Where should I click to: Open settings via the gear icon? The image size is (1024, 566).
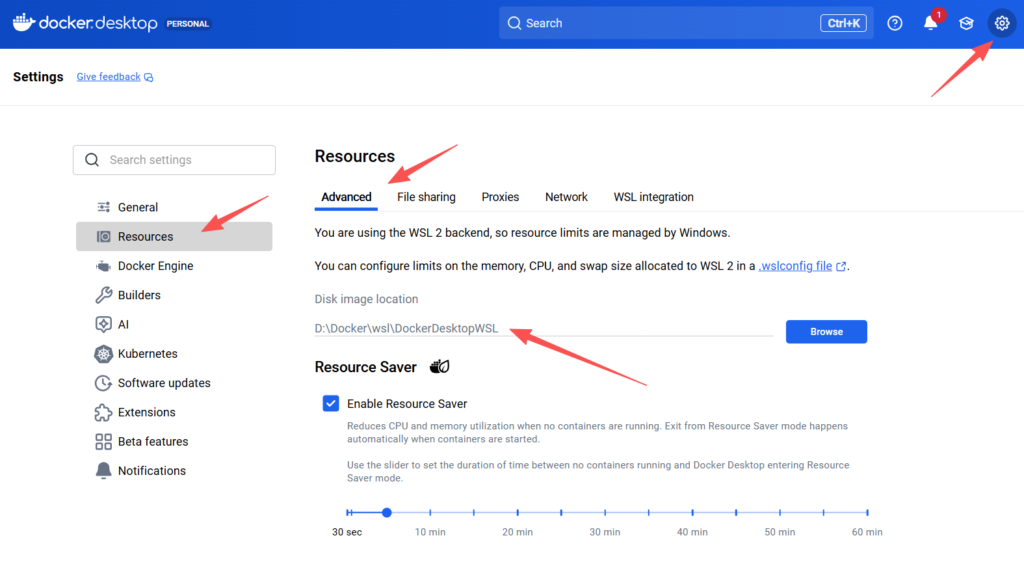pyautogui.click(x=1001, y=23)
